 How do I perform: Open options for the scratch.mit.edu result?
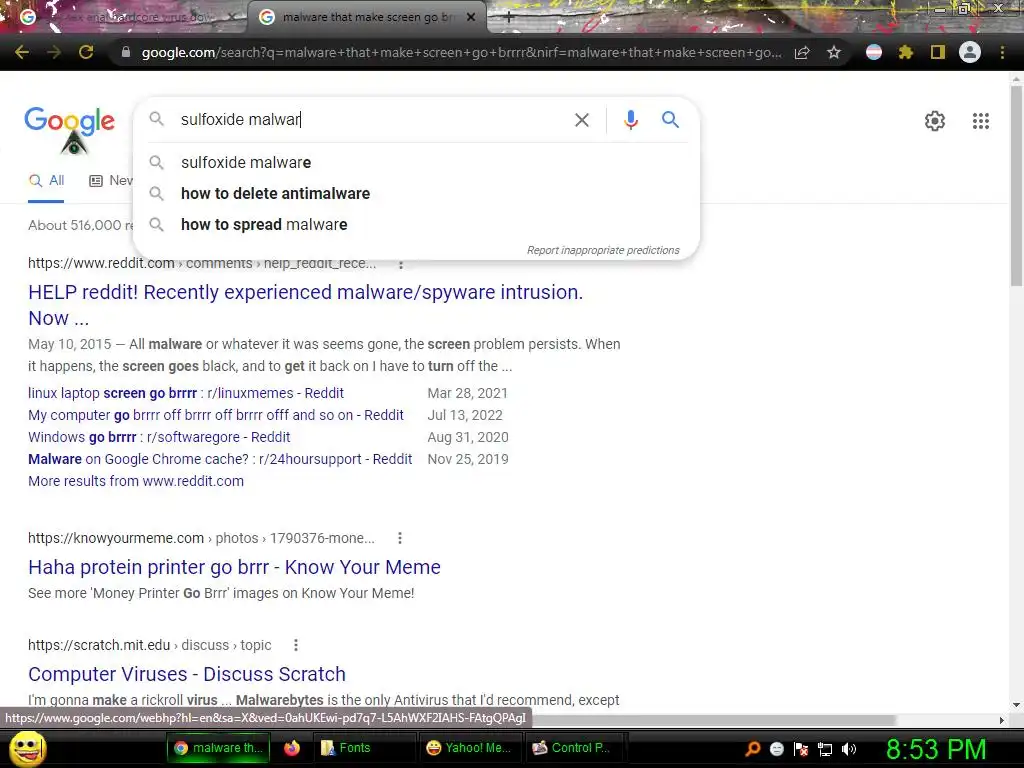[296, 645]
